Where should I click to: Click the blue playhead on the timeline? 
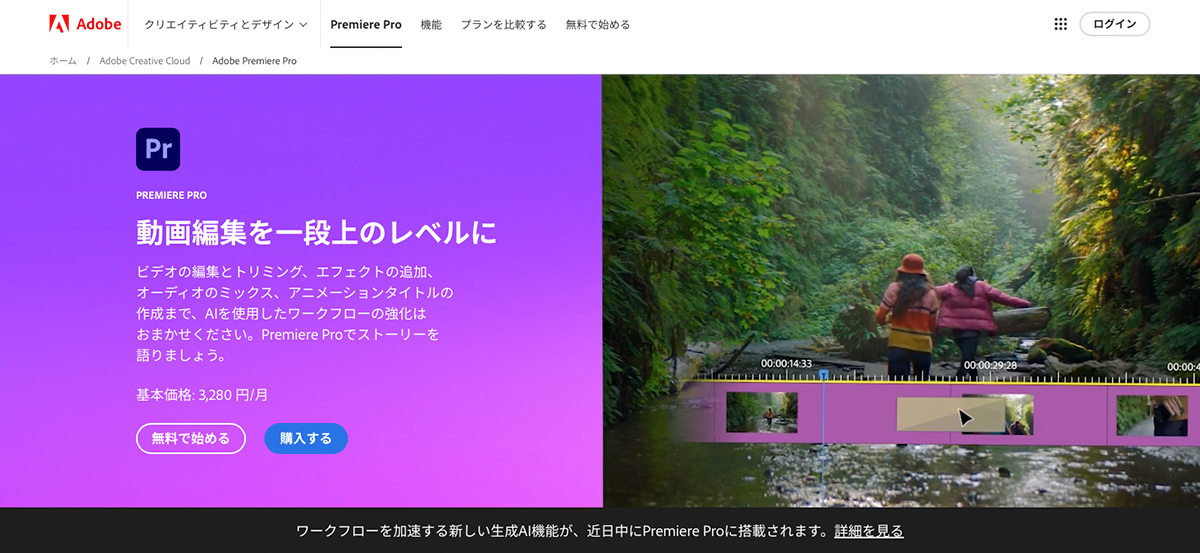pos(823,376)
